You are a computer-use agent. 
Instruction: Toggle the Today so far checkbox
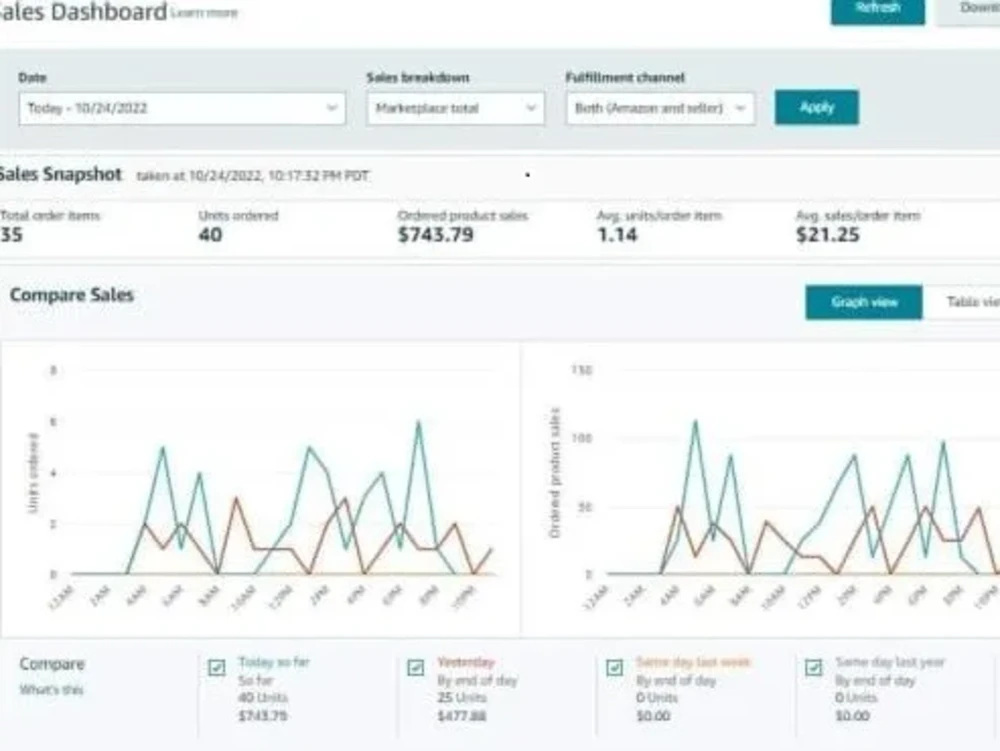pyautogui.click(x=217, y=667)
